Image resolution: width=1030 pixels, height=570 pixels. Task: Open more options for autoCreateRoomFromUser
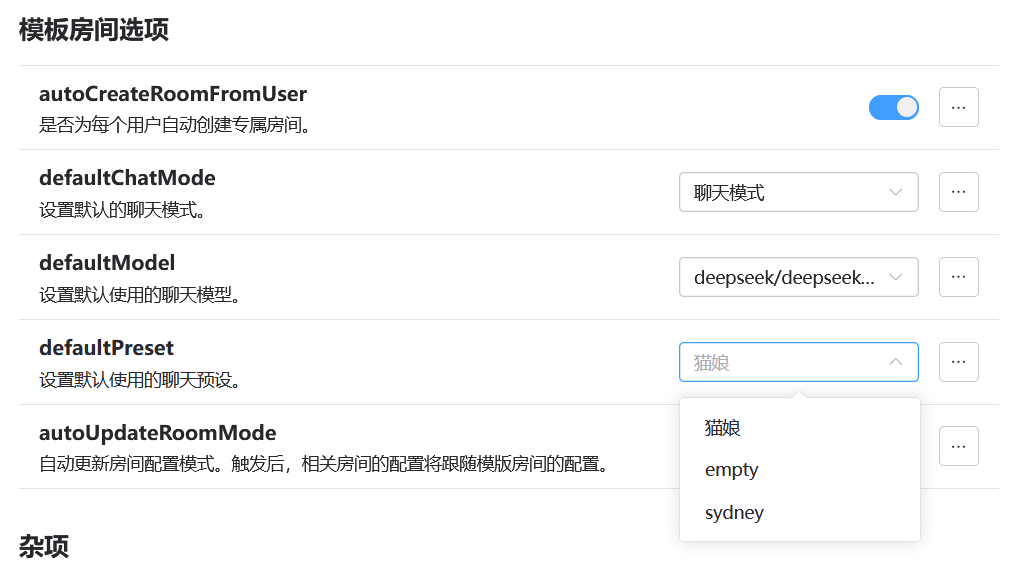click(x=958, y=107)
